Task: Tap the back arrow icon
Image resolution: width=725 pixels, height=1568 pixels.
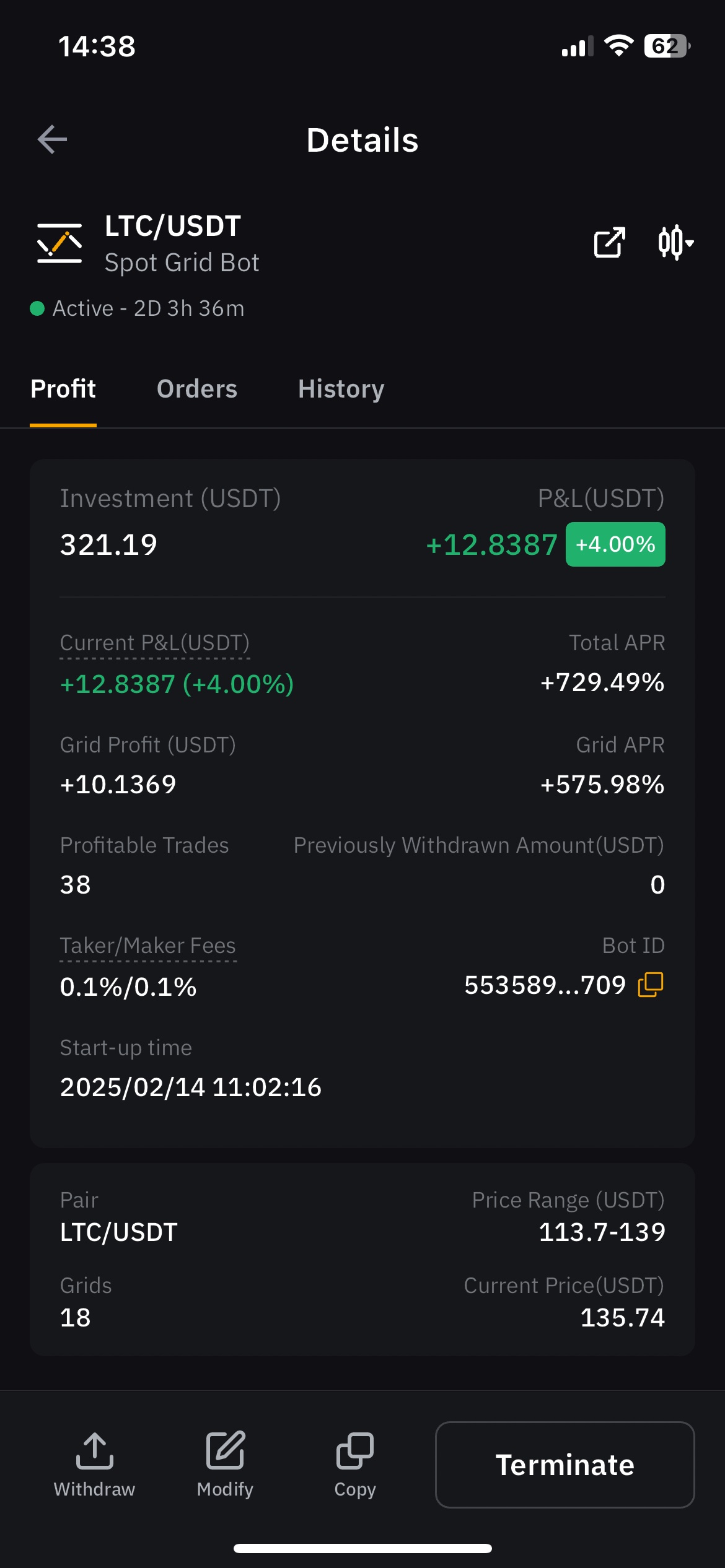Action: [x=53, y=139]
